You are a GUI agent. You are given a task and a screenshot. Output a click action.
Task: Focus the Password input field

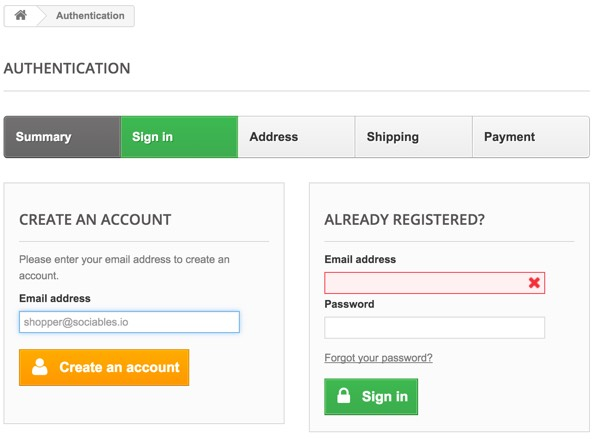coord(434,328)
